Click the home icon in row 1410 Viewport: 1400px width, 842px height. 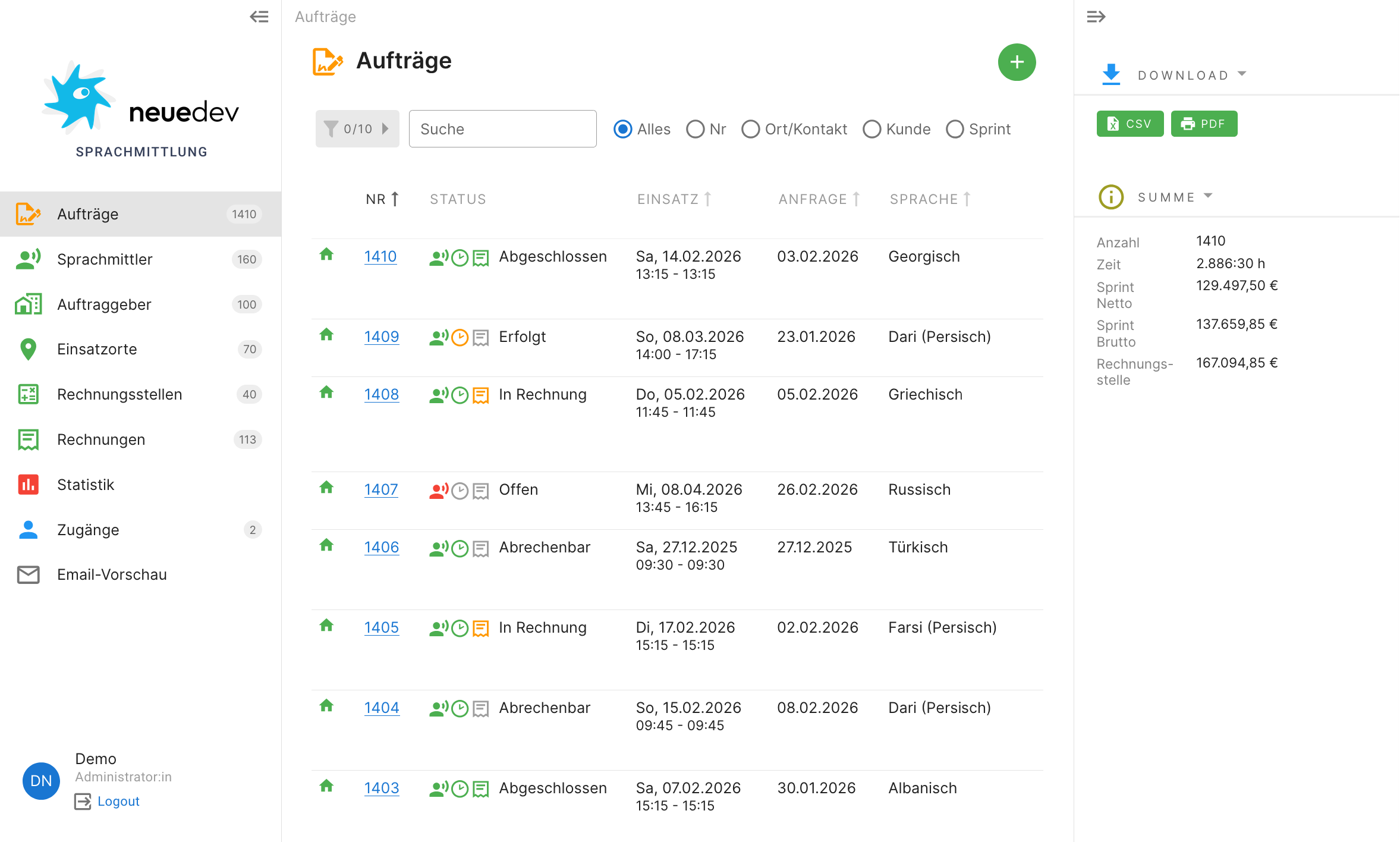326,255
